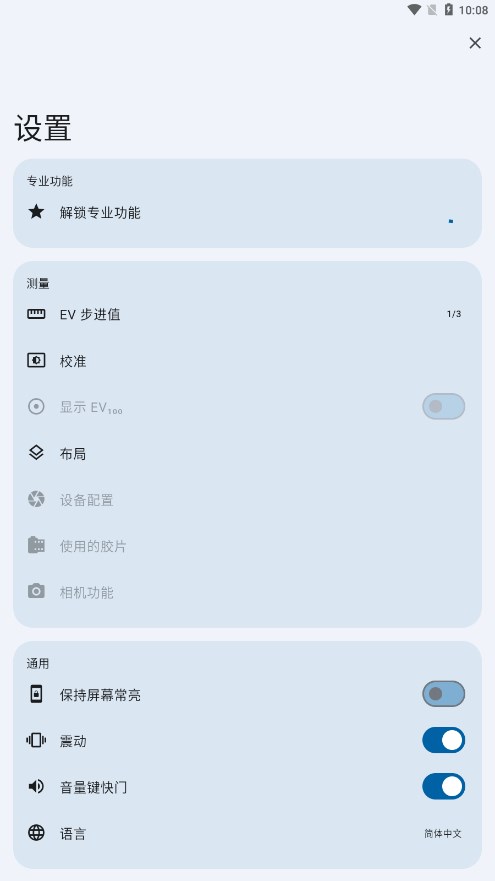Tap the layers icon next to 布局
Image resolution: width=495 pixels, height=881 pixels.
[36, 453]
